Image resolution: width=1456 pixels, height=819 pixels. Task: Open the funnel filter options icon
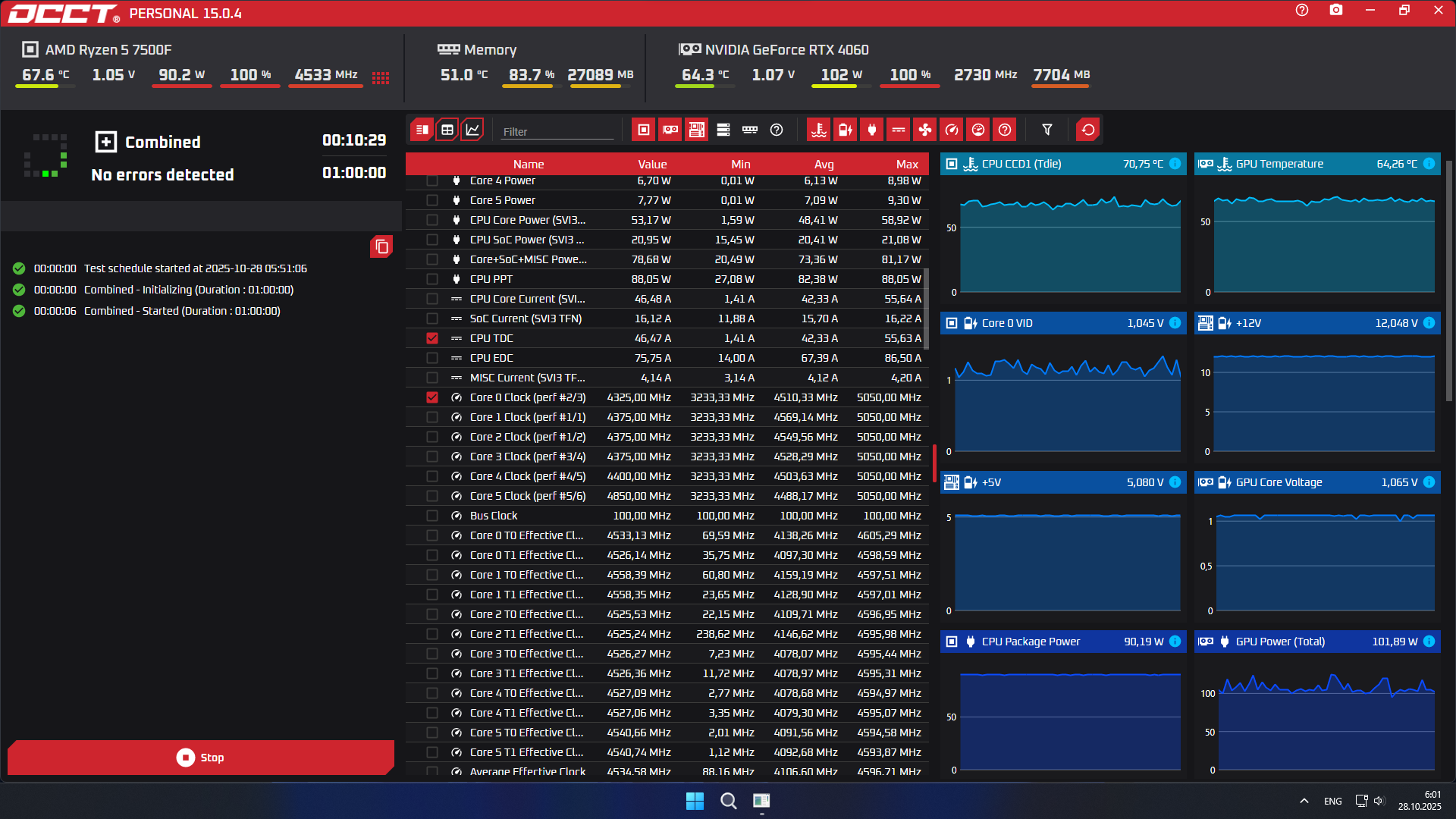[x=1047, y=130]
